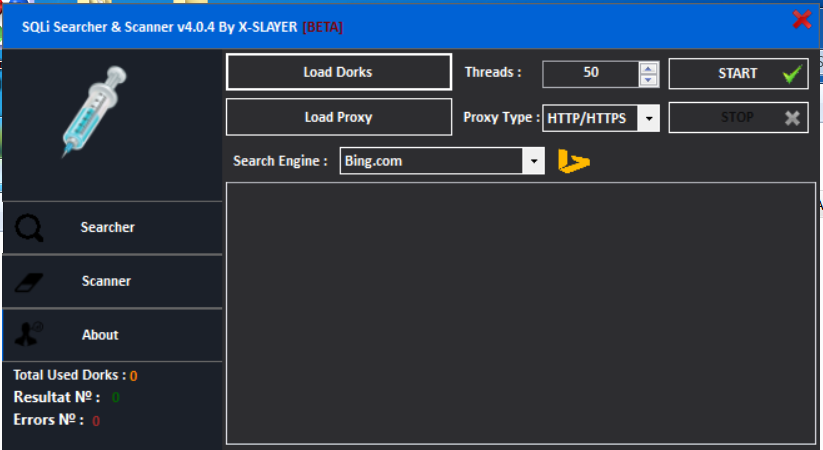Click the magnifying glass icon beside Searcher
This screenshot has height=450, width=823.
tap(30, 228)
